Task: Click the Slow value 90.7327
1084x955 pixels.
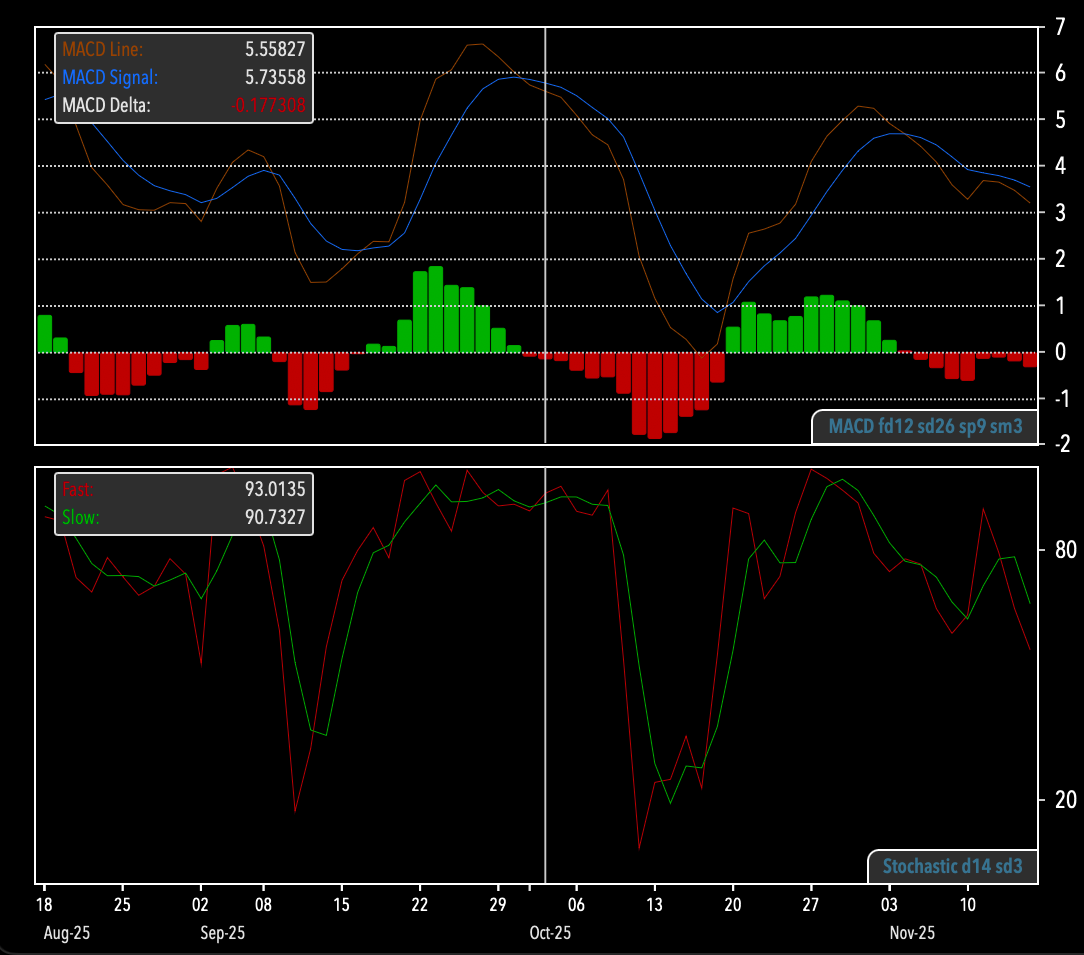Action: click(275, 517)
